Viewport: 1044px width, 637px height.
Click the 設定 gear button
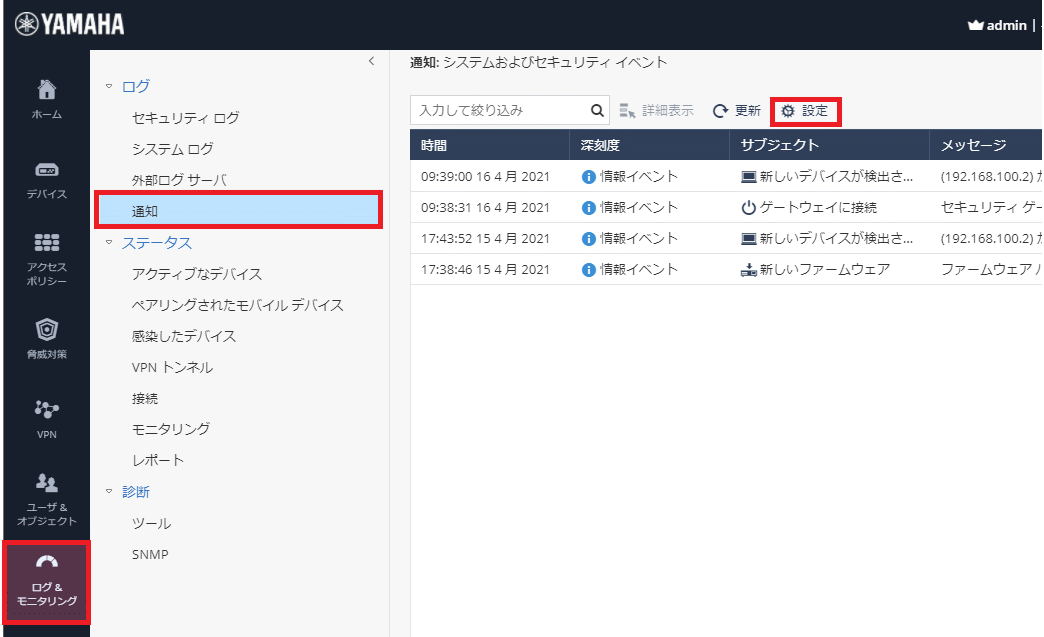point(805,111)
